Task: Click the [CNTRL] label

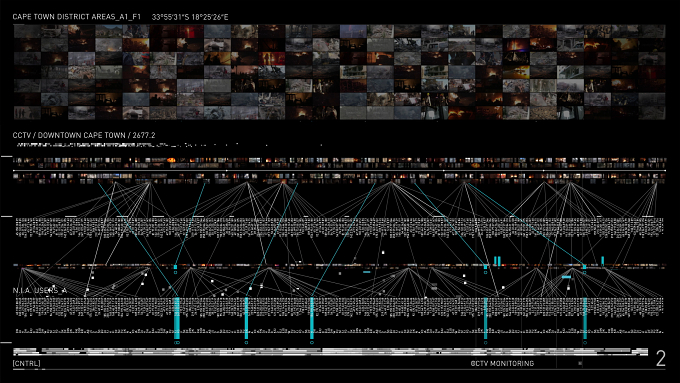Action: [x=26, y=363]
